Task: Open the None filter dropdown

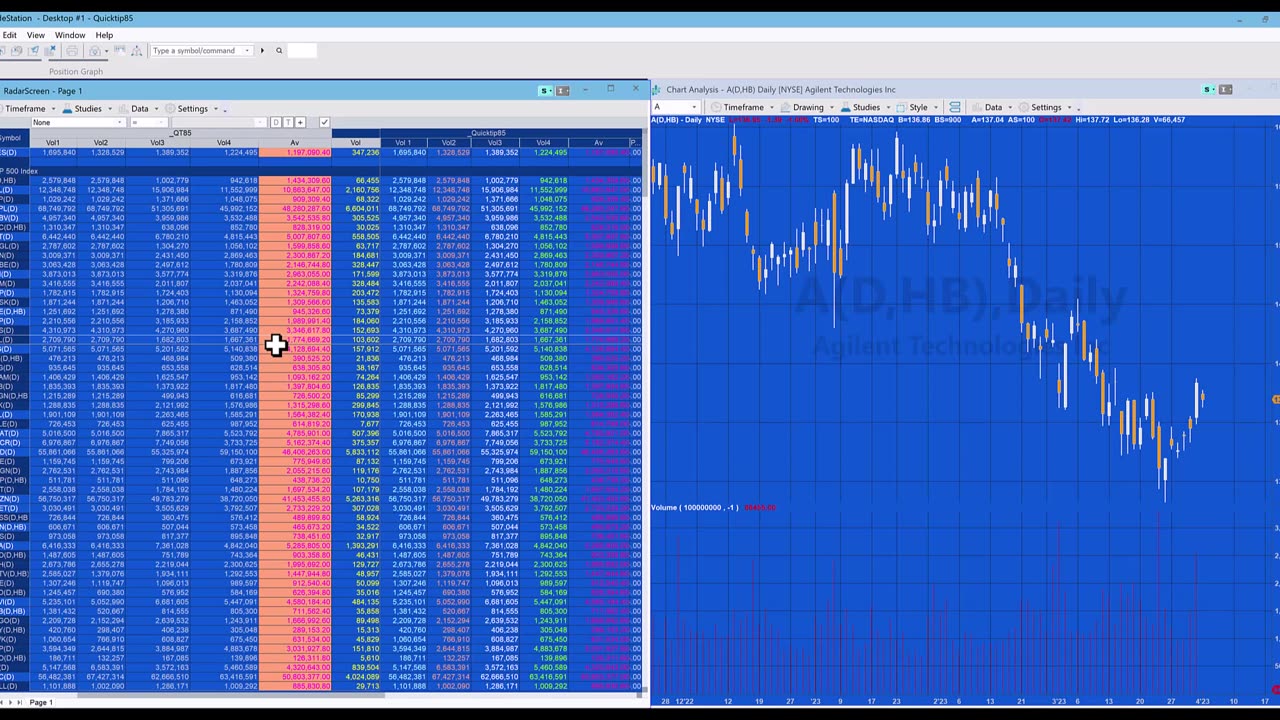Action: point(78,122)
